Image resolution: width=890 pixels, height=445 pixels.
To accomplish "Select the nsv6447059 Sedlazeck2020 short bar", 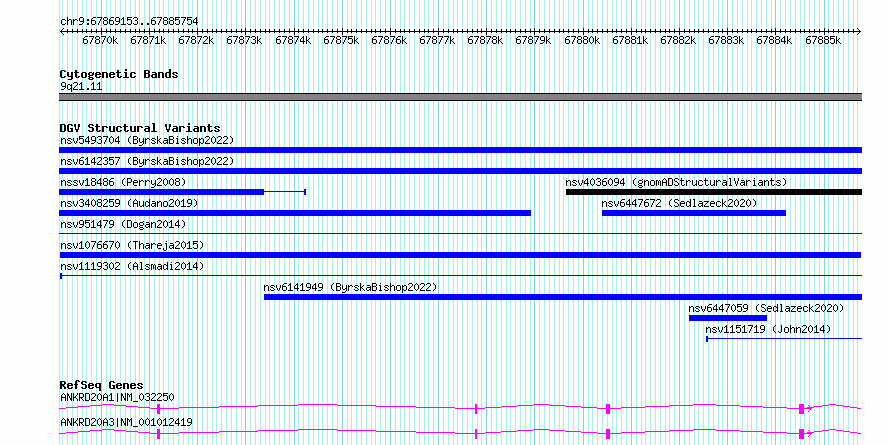I will [728, 318].
